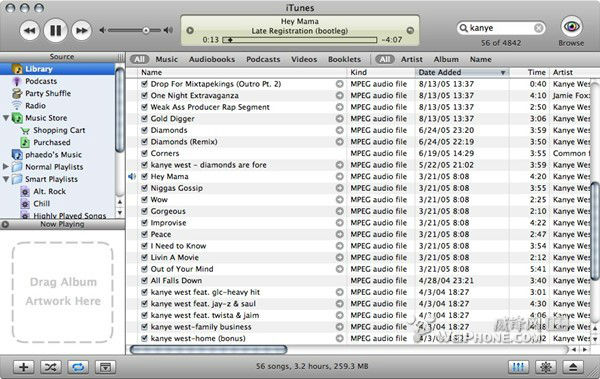This screenshot has width=600, height=379.
Task: Filter results by Podcasts
Action: 263,59
